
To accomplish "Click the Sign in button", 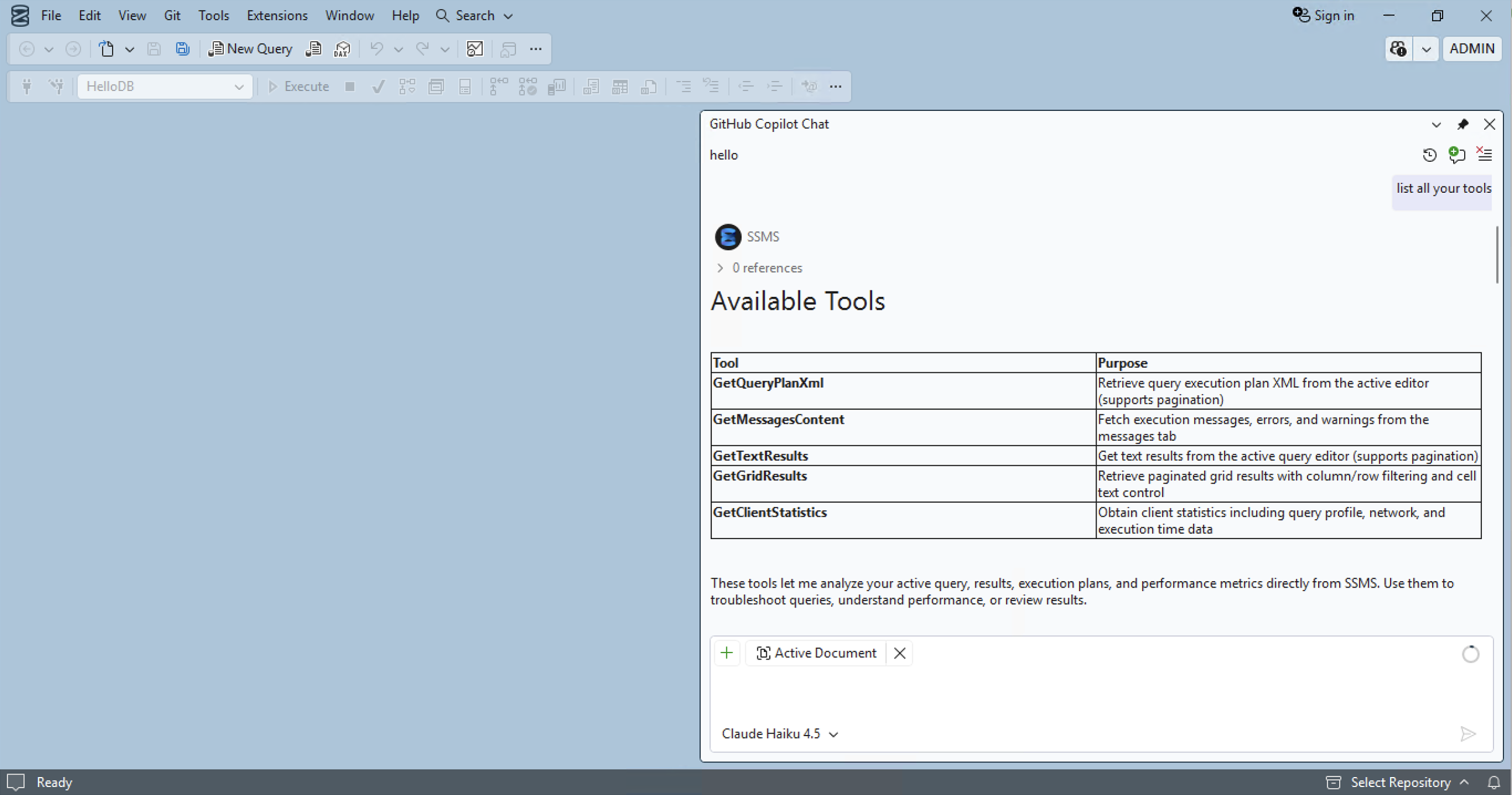I will [1324, 16].
